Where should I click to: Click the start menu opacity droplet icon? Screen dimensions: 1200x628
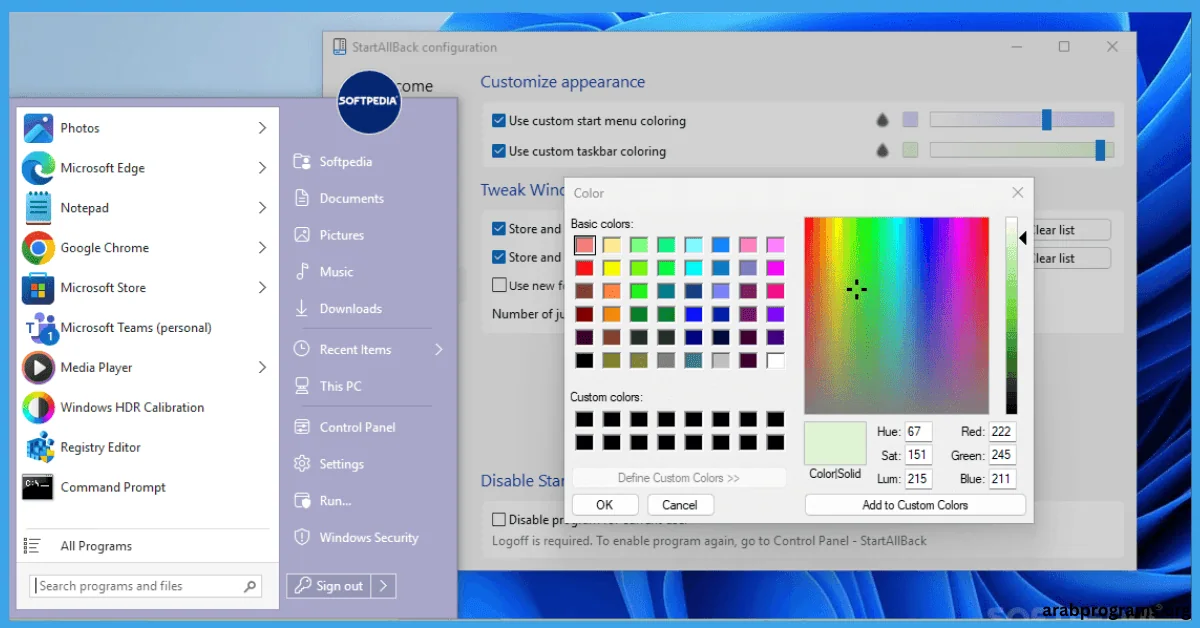[x=883, y=120]
